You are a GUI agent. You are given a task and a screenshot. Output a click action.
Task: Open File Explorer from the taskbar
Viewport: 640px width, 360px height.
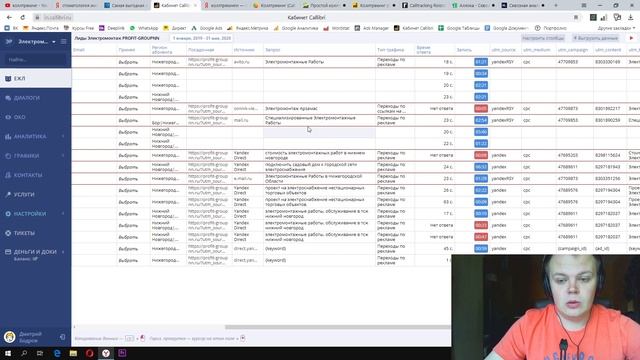[x=73, y=353]
